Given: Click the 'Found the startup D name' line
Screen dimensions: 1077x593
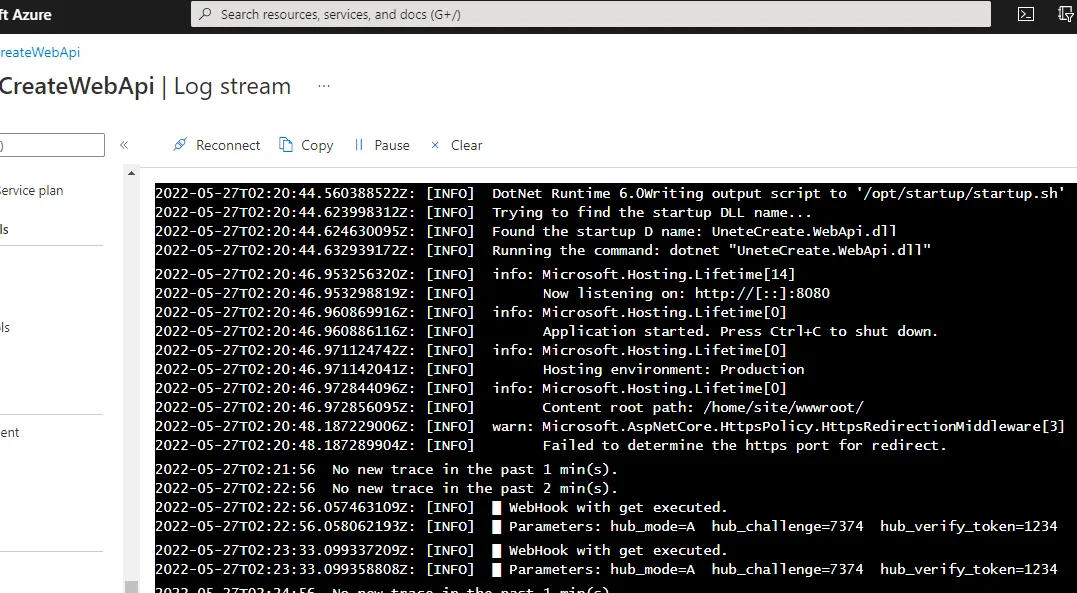Looking at the screenshot, I should 526,231.
